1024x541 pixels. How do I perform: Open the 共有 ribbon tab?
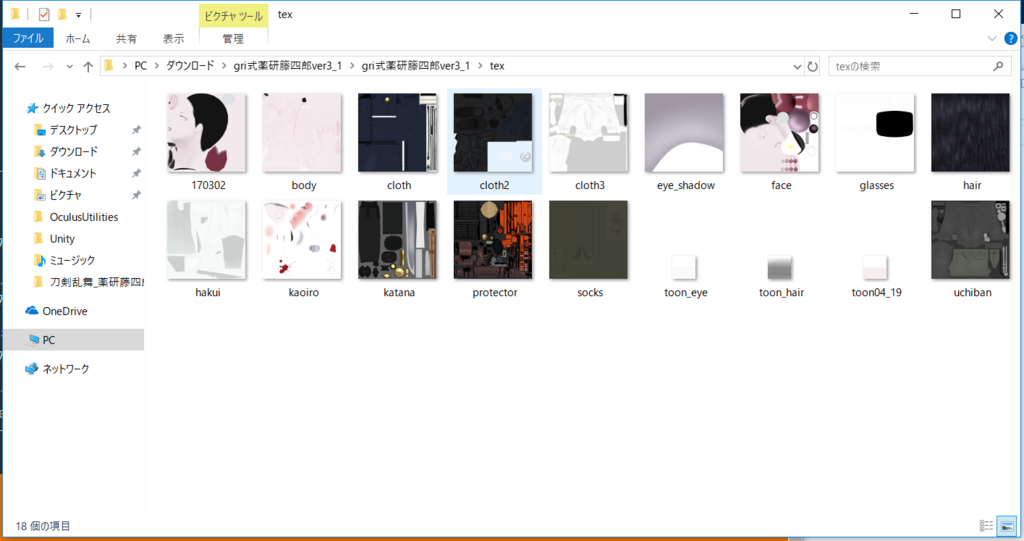[x=126, y=39]
